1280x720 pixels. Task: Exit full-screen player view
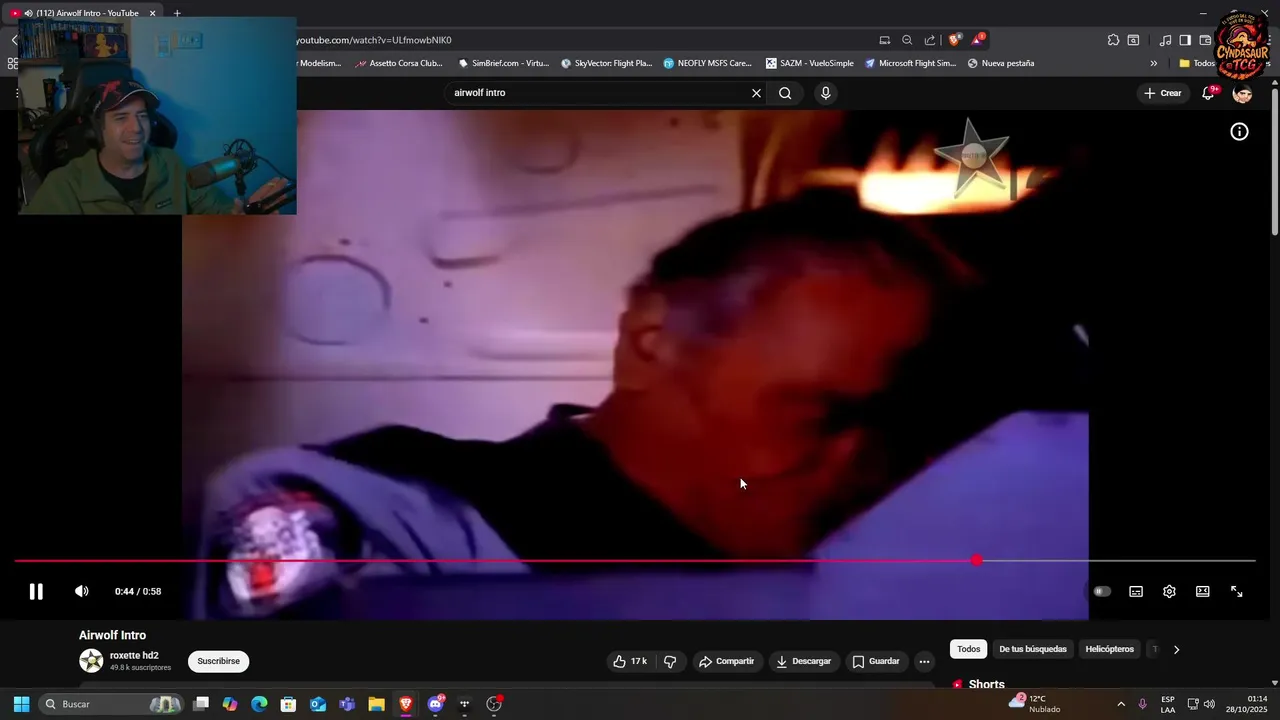pos(1237,591)
